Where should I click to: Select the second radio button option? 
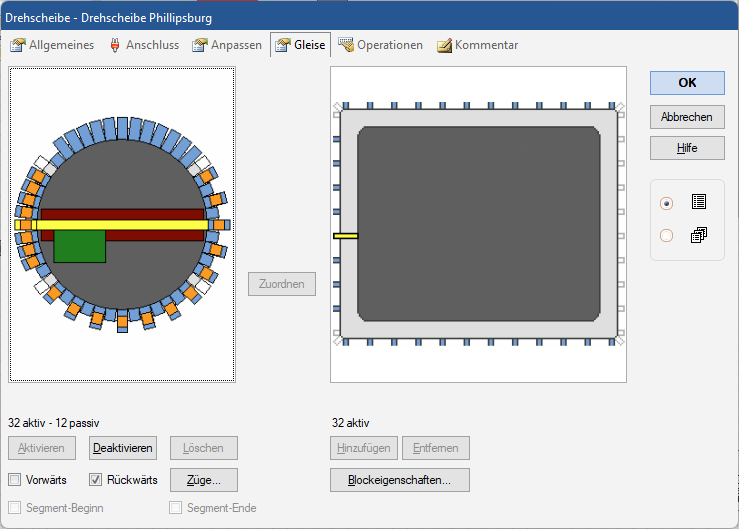pos(667,236)
